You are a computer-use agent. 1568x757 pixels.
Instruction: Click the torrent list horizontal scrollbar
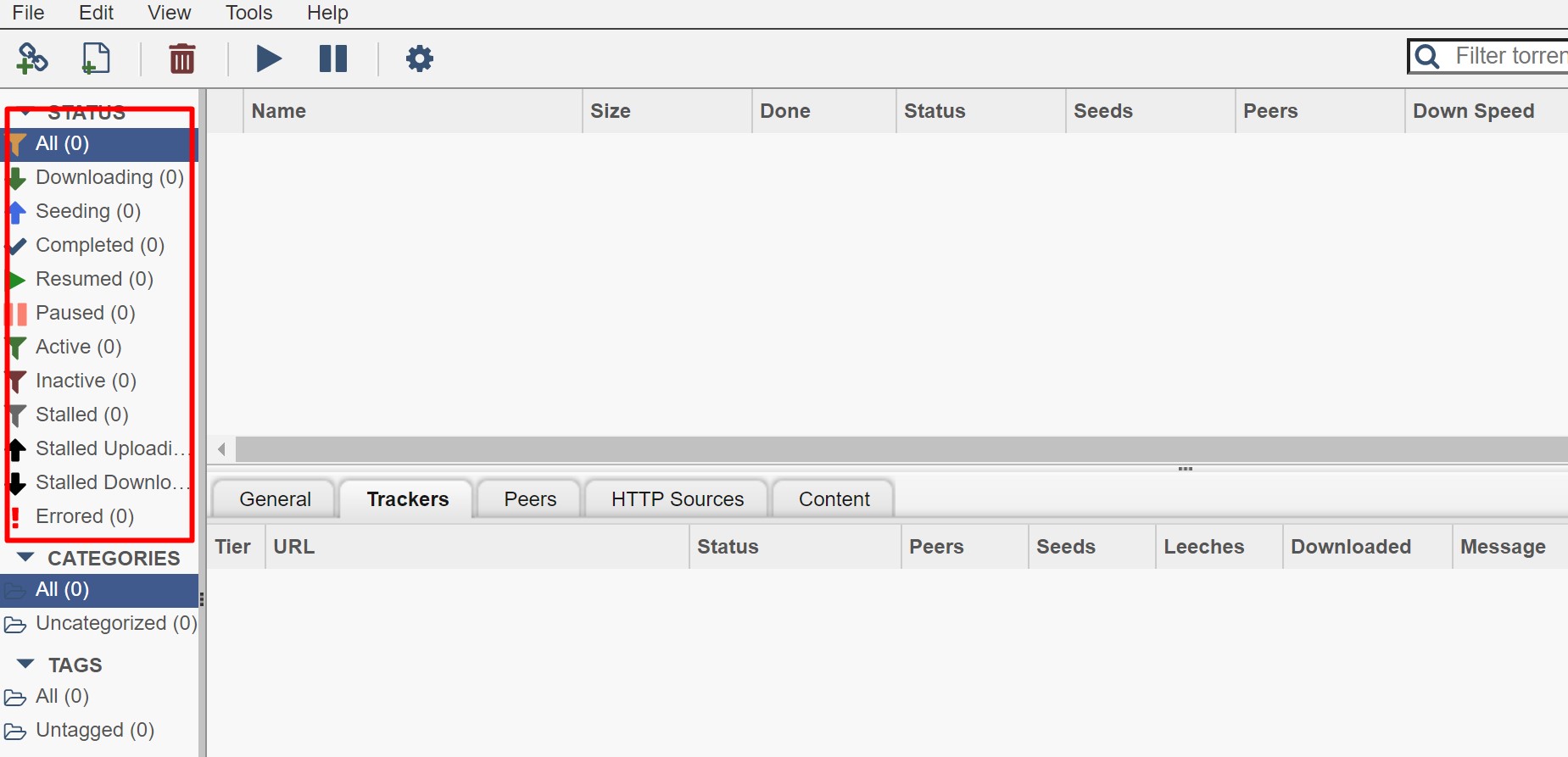[x=901, y=449]
